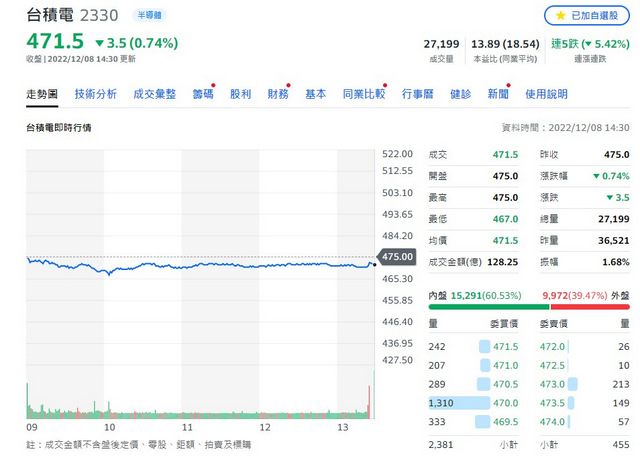Click the 9,972(39.47%) outer volume text
Image resolution: width=640 pixels, height=458 pixels.
[x=575, y=295]
